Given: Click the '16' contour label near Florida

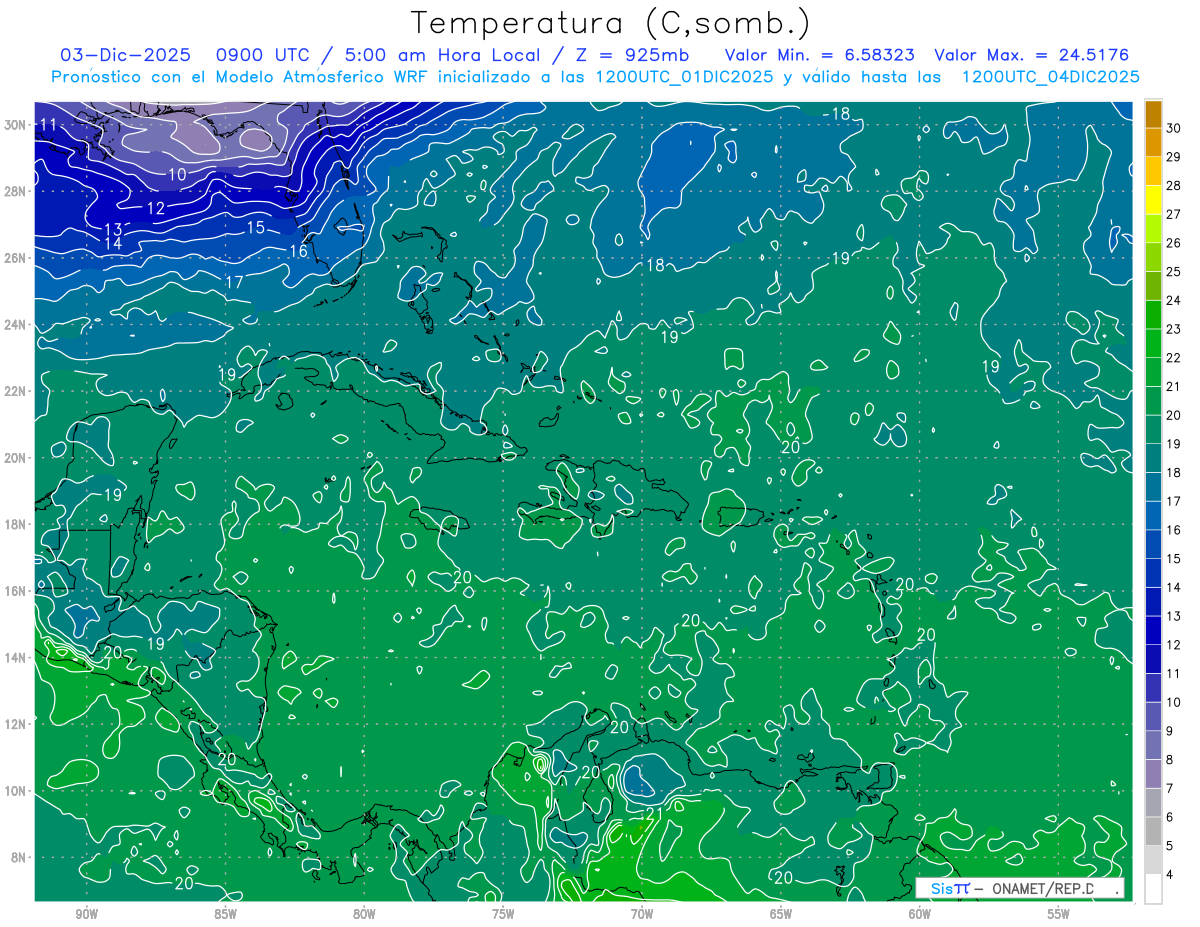Looking at the screenshot, I should [298, 252].
